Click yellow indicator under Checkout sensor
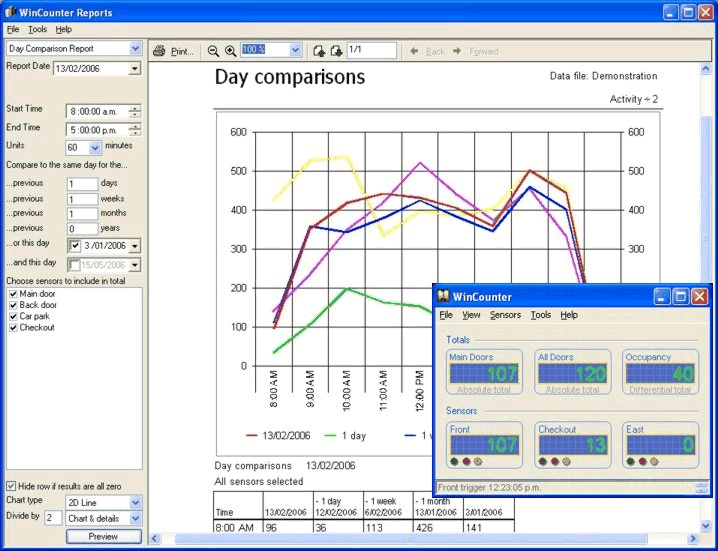The height and width of the screenshot is (551, 718). (566, 462)
